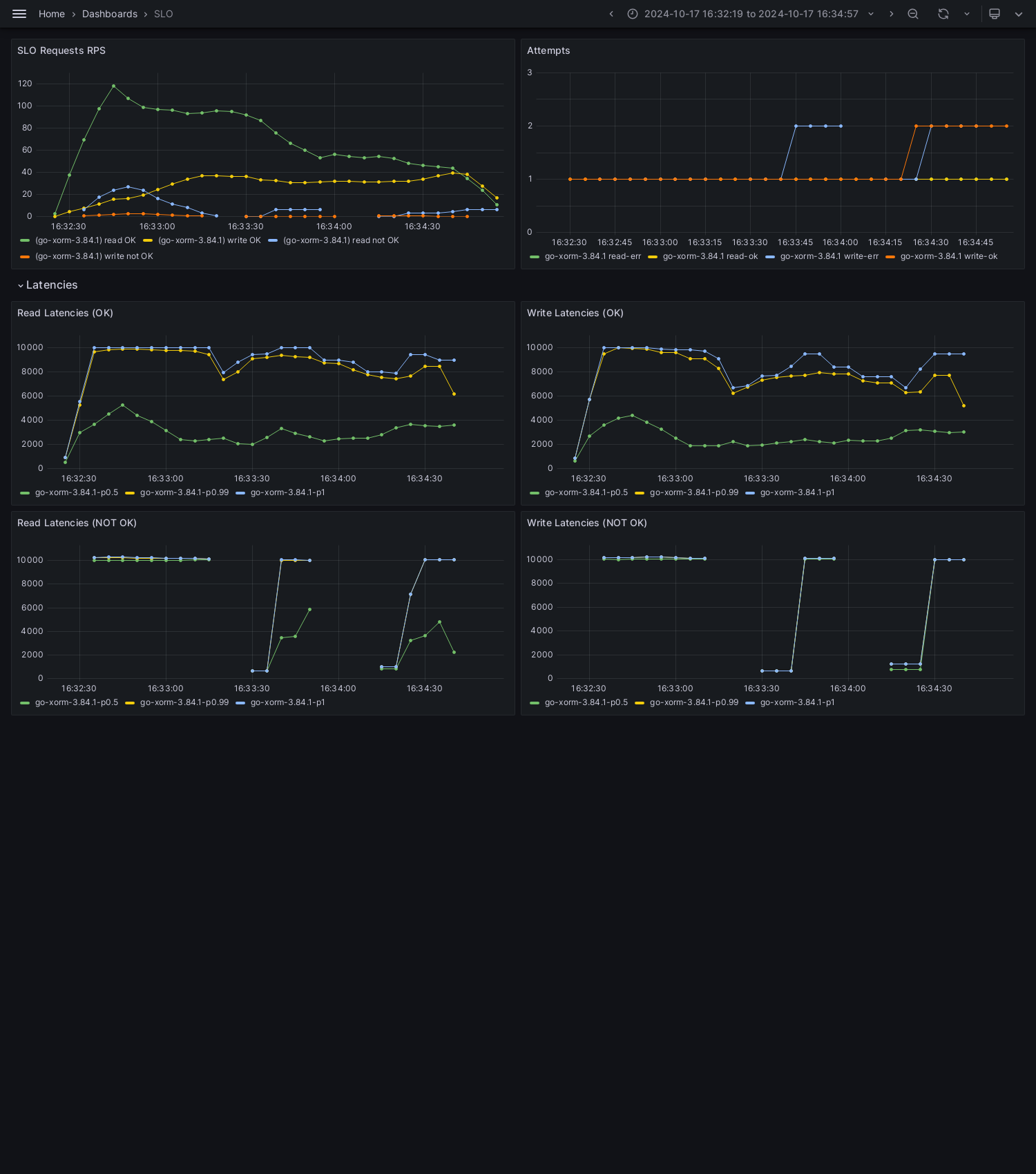The image size is (1036, 1174).
Task: Click the read OK peak point near 120
Action: click(x=113, y=86)
